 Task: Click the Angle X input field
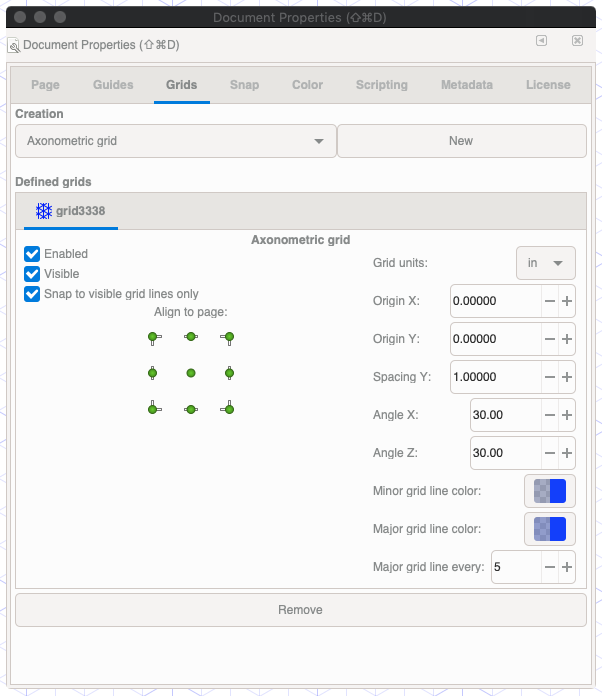[x=504, y=415]
